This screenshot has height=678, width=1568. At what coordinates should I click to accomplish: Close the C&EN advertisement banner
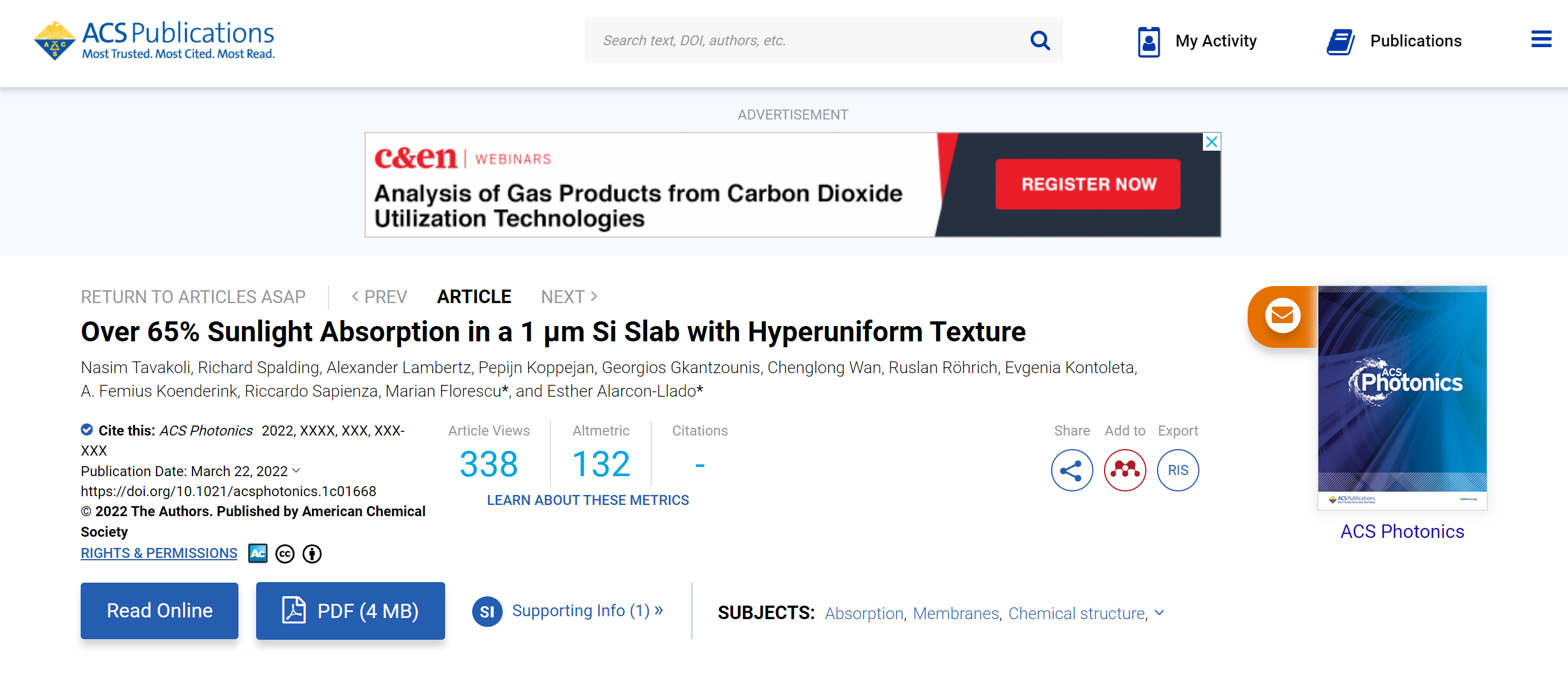(x=1211, y=142)
